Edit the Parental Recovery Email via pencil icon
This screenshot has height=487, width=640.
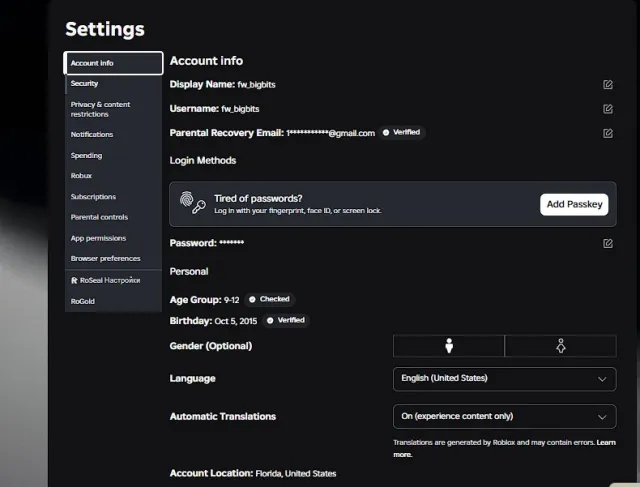[x=608, y=133]
